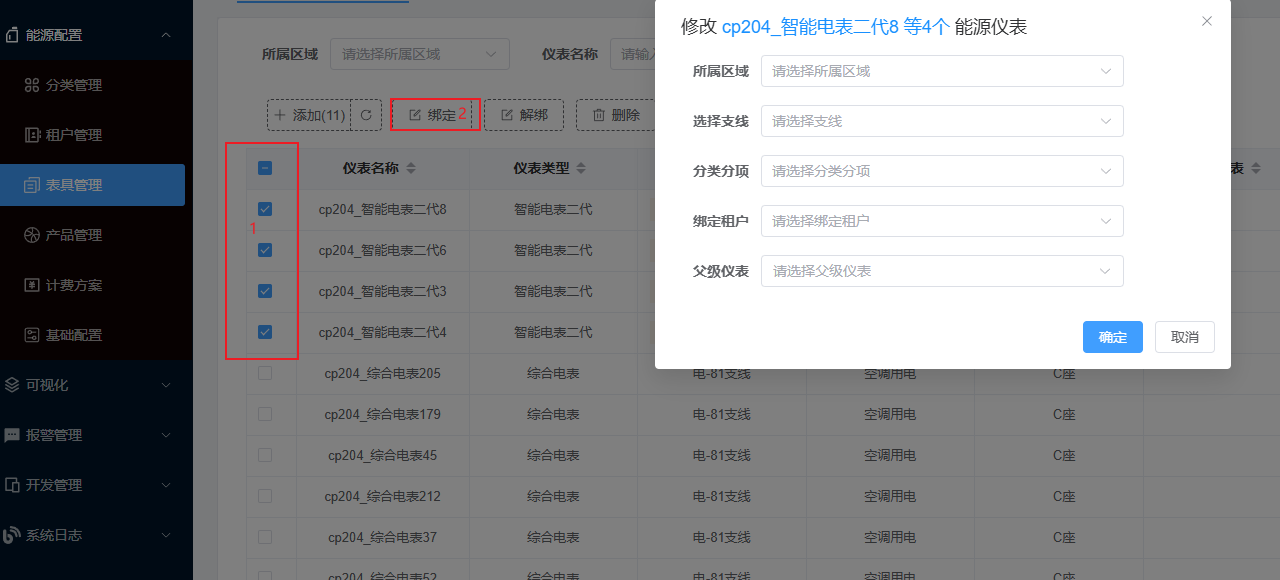Screen dimensions: 1280x580
Task: Click the sort arrows next to 仪表类型
Action: coord(581,168)
